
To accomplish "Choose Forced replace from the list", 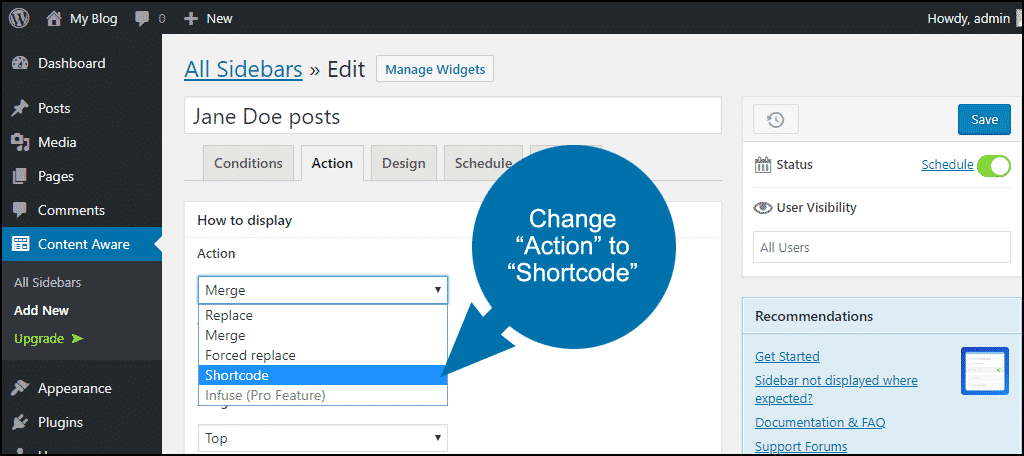I will [323, 355].
